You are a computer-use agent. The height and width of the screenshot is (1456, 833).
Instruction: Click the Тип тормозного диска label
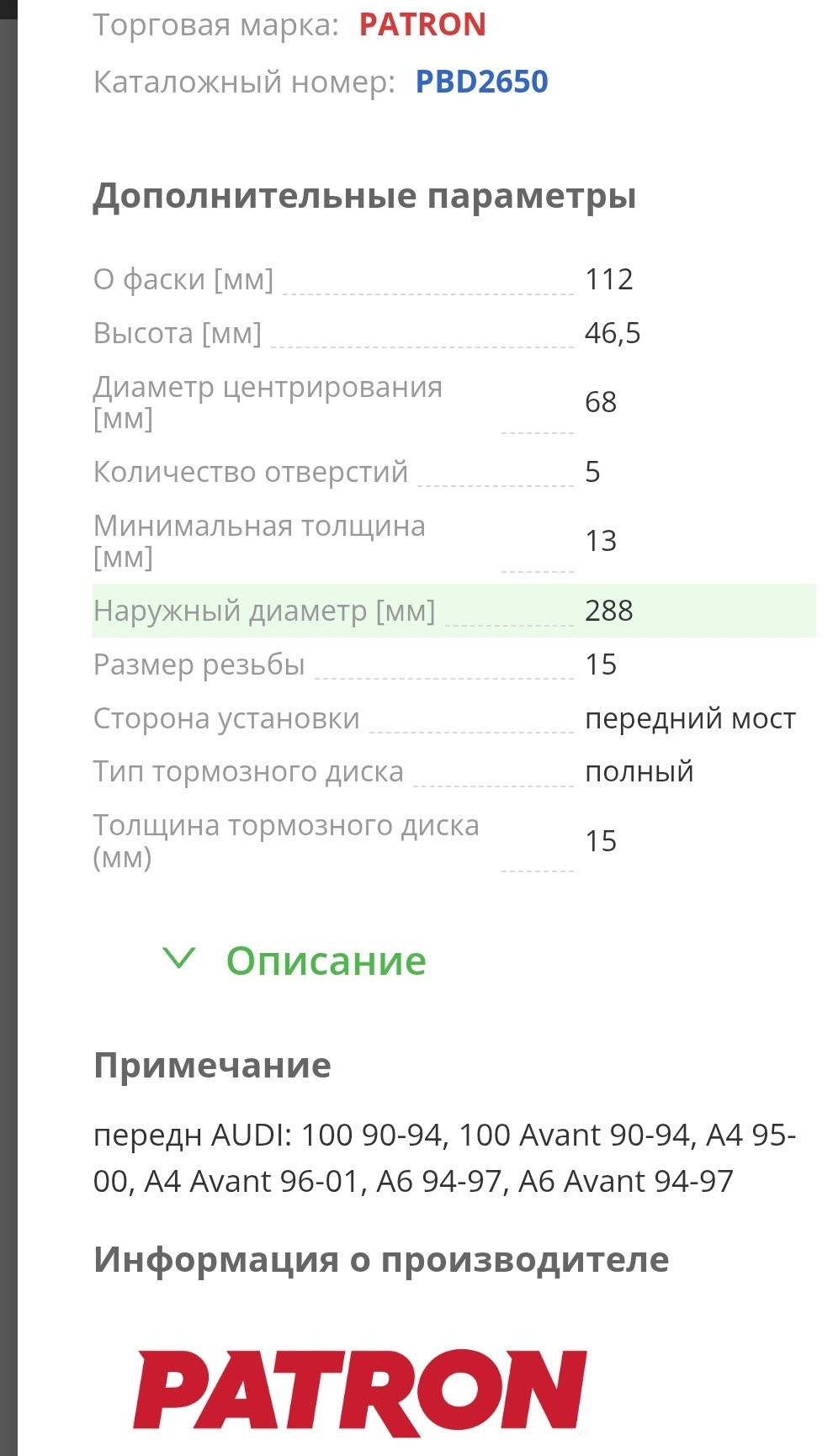click(x=248, y=771)
